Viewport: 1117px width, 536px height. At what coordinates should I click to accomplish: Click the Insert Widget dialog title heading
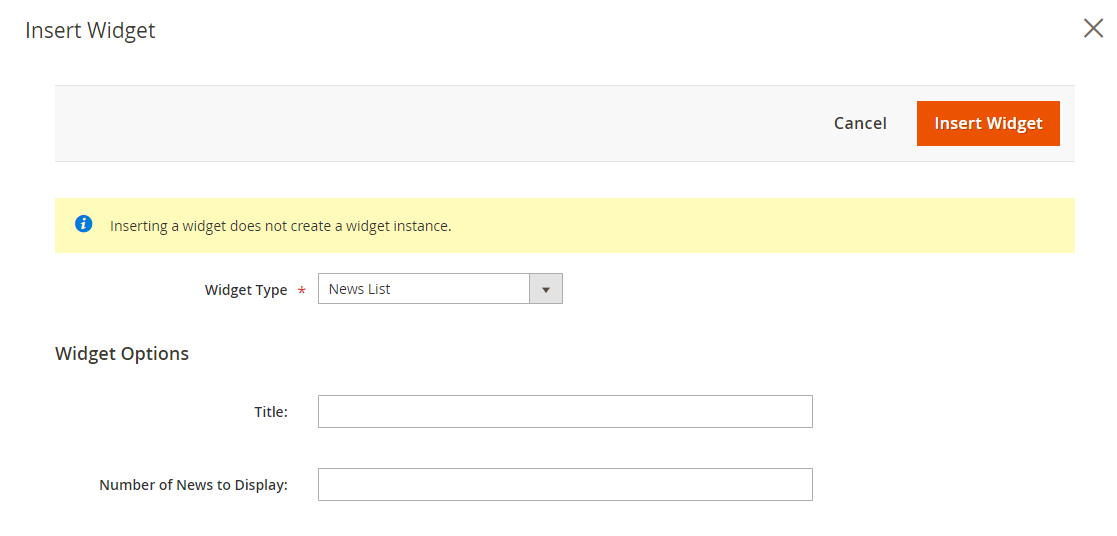tap(90, 31)
